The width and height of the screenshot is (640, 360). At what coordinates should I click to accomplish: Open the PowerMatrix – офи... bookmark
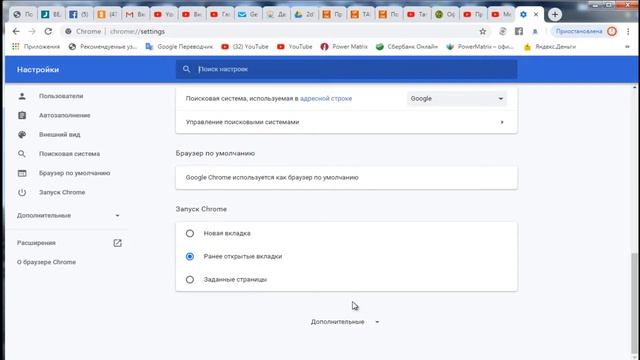point(480,47)
